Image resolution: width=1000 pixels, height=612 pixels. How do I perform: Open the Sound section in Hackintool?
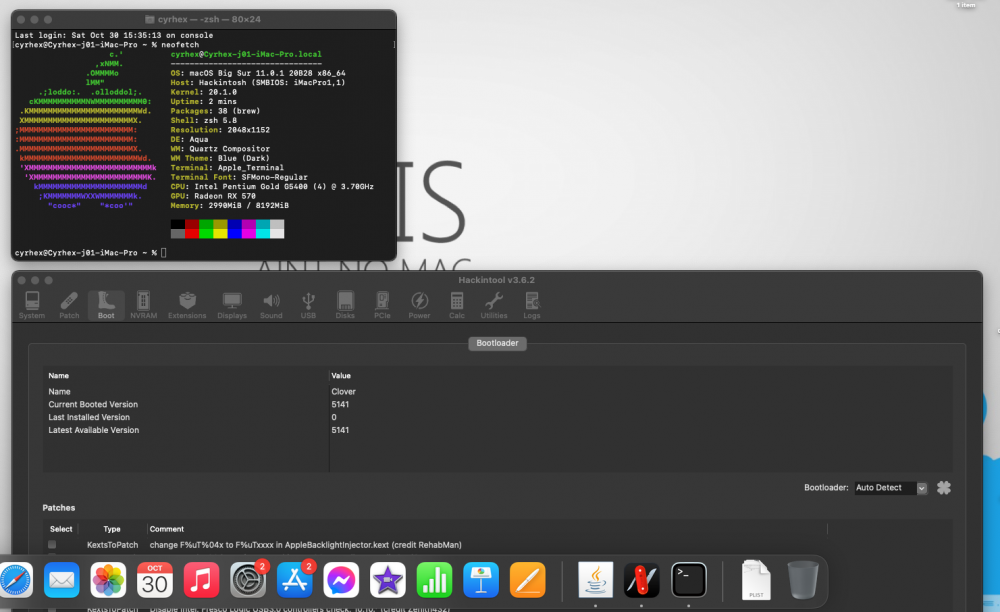click(271, 305)
